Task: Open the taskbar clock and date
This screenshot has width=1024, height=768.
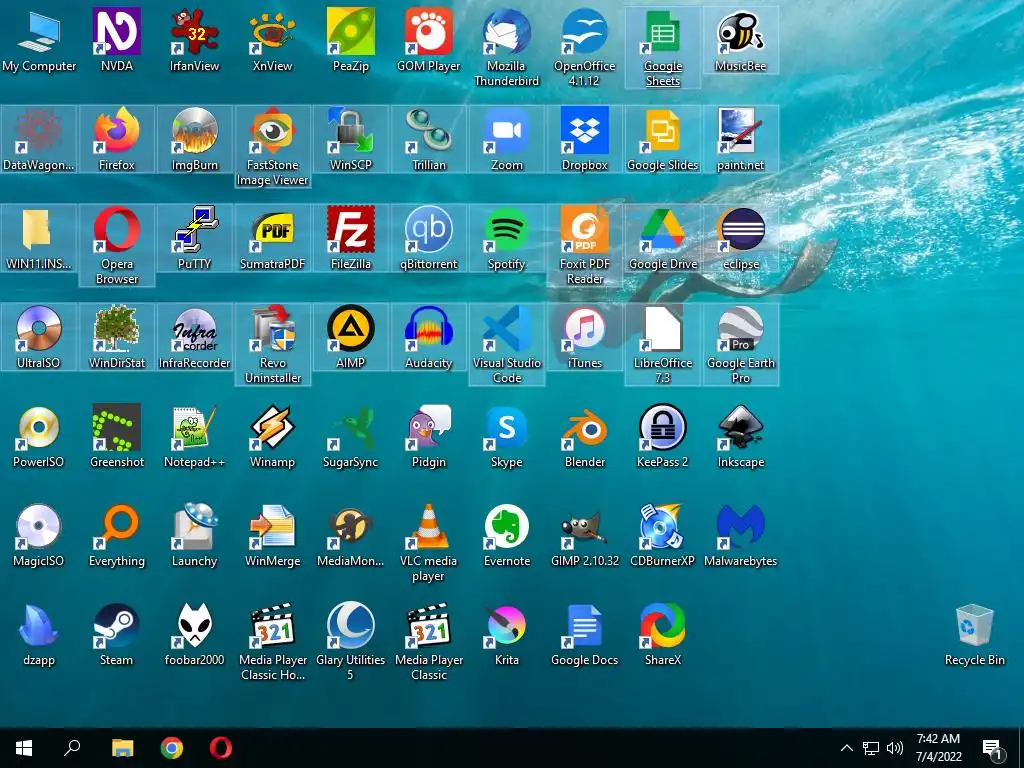Action: tap(938, 748)
